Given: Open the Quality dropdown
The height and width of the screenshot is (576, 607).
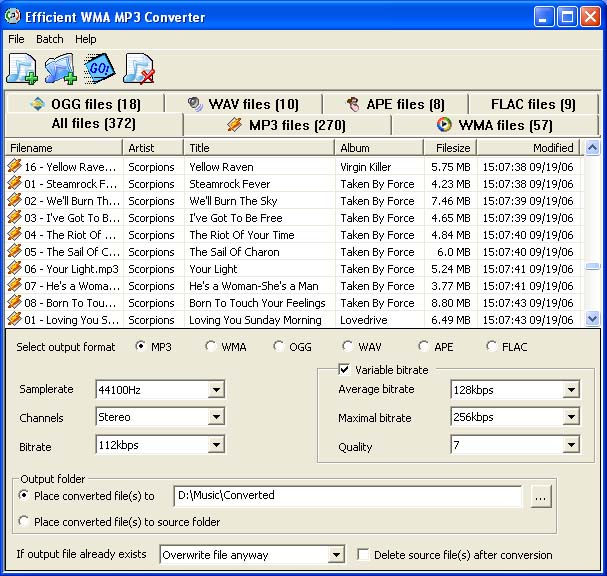Looking at the screenshot, I should [x=571, y=445].
